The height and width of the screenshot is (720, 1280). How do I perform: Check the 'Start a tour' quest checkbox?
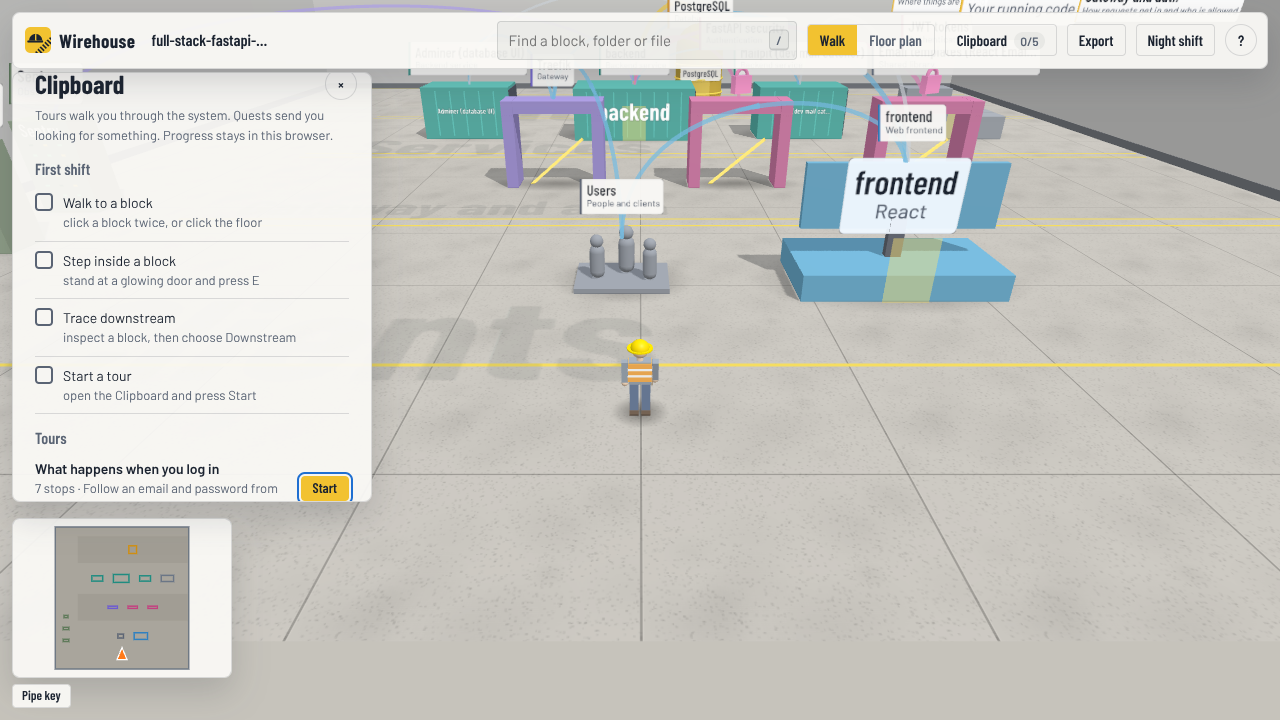(44, 375)
